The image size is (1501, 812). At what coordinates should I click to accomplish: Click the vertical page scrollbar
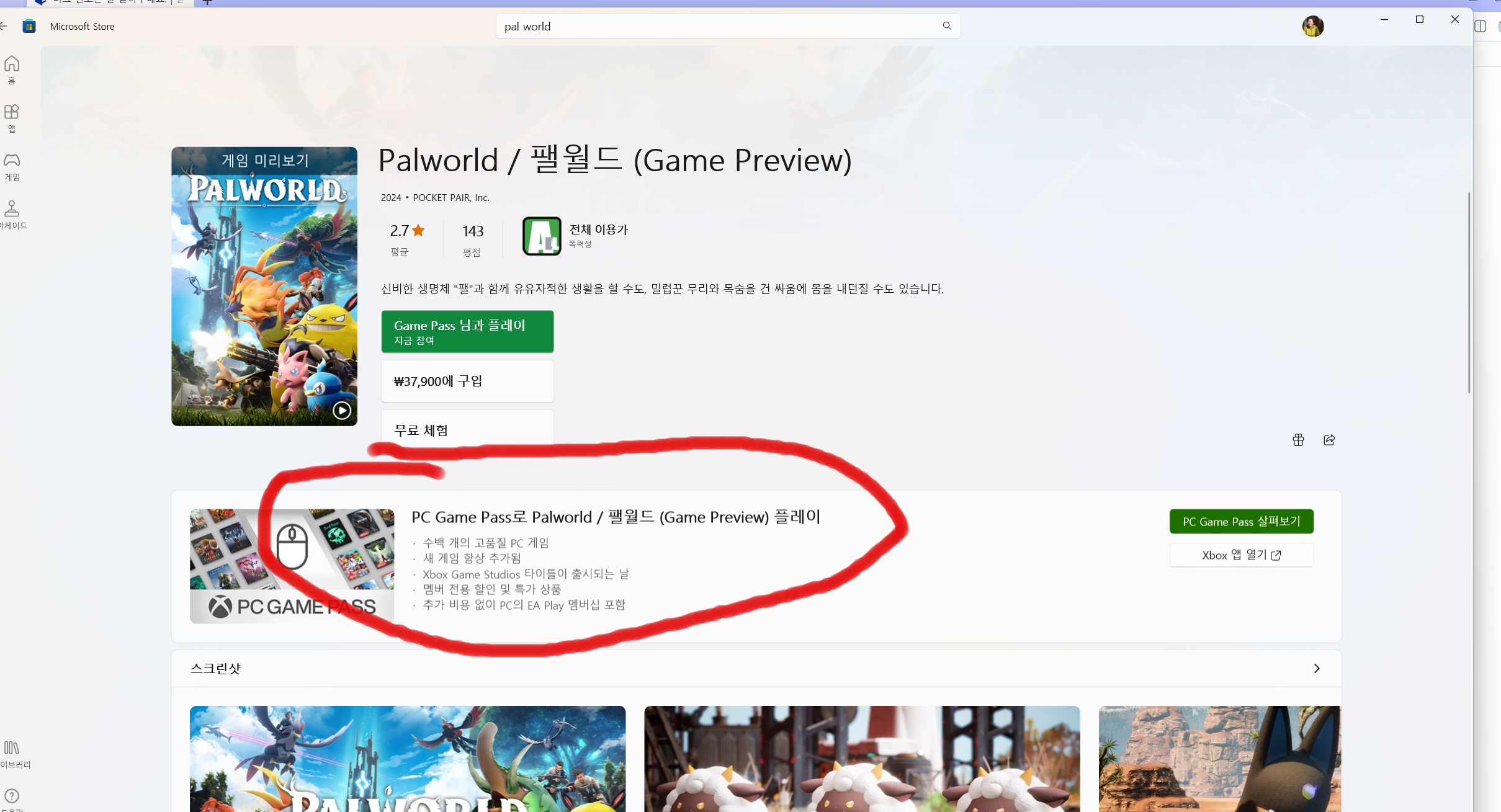coord(1469,292)
